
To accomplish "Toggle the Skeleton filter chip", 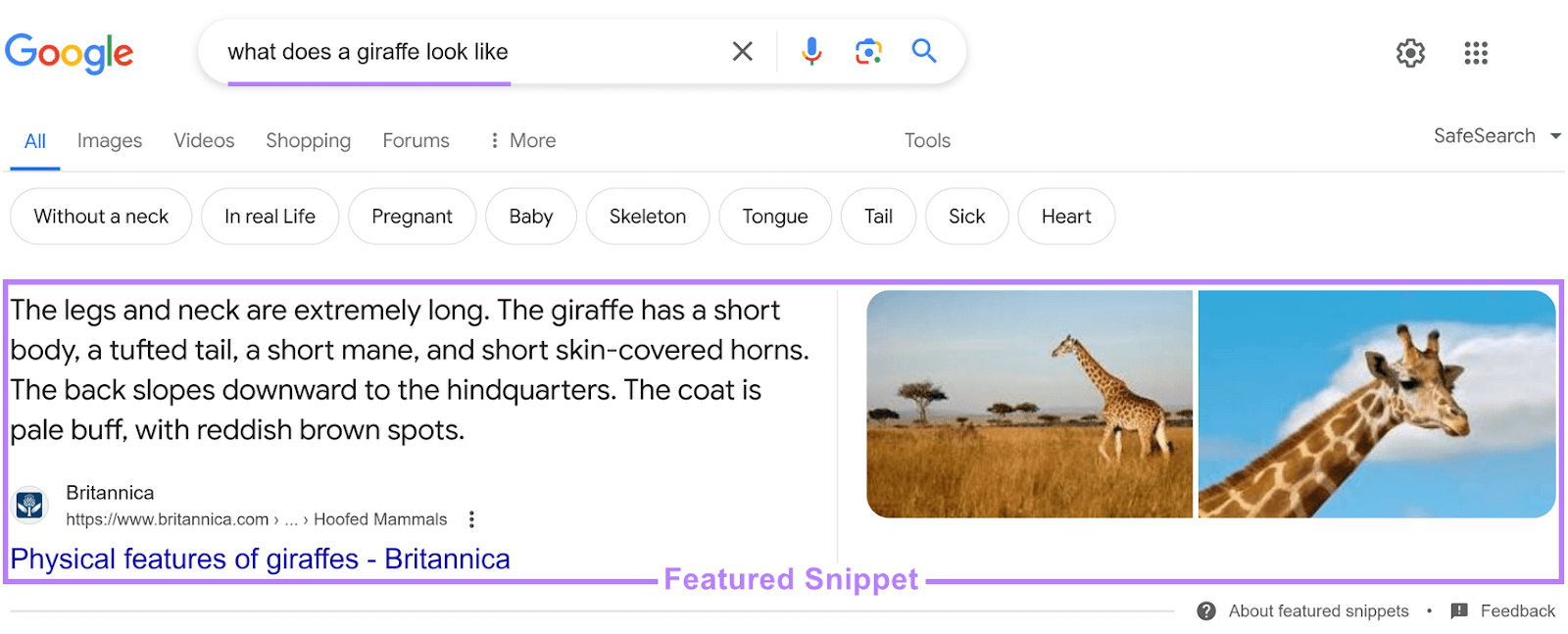I will [x=647, y=216].
